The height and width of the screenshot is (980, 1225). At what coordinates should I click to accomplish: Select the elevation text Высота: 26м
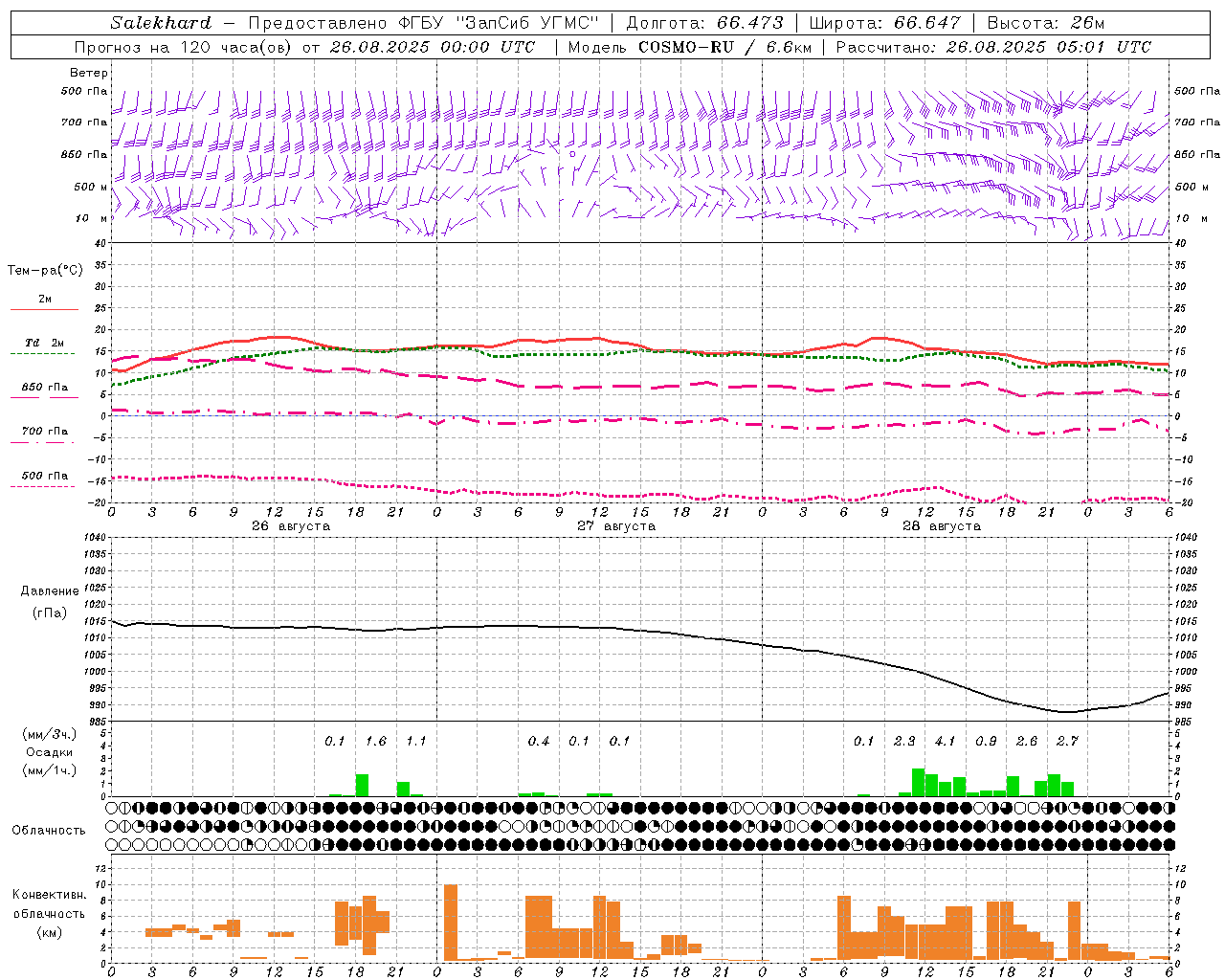(x=1046, y=23)
